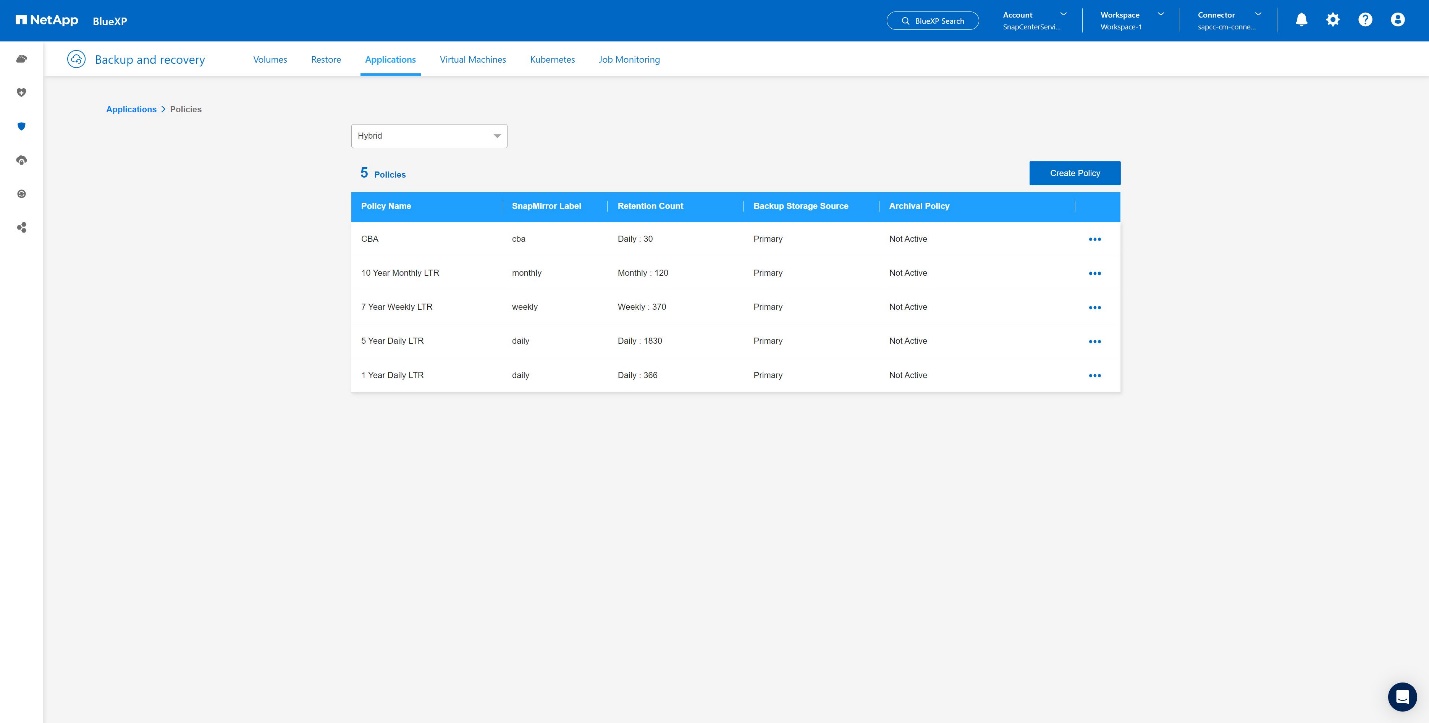Expand the Workspace dropdown
Screen dimensions: 1429x723
[x=1132, y=20]
